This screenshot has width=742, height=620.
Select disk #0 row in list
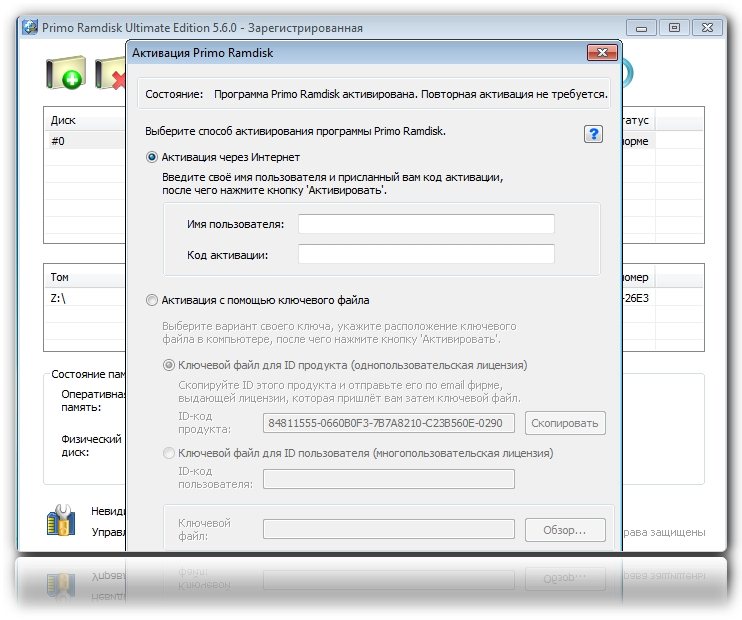click(85, 141)
